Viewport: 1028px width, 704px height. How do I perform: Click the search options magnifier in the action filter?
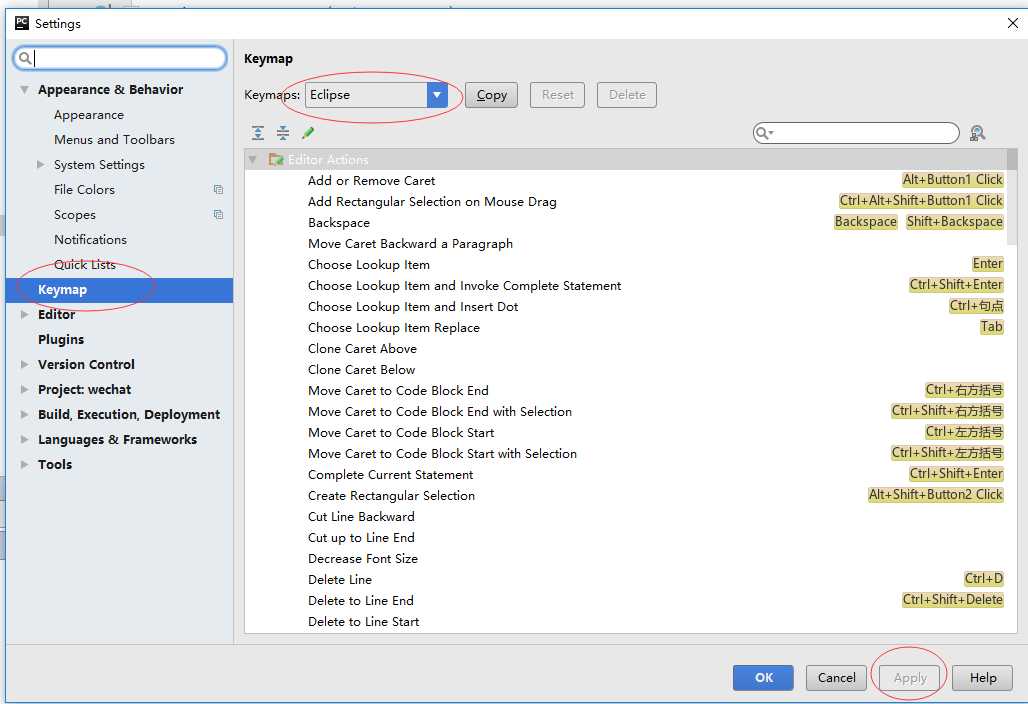764,133
